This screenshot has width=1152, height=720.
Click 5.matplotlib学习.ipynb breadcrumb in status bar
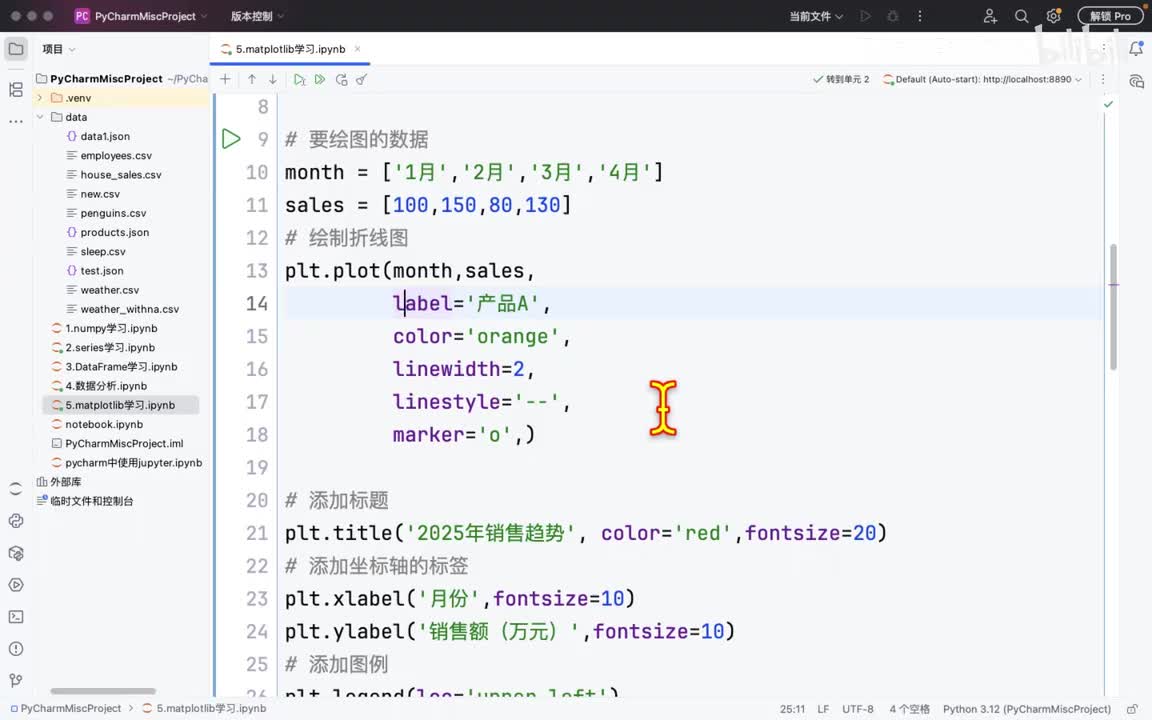click(204, 709)
